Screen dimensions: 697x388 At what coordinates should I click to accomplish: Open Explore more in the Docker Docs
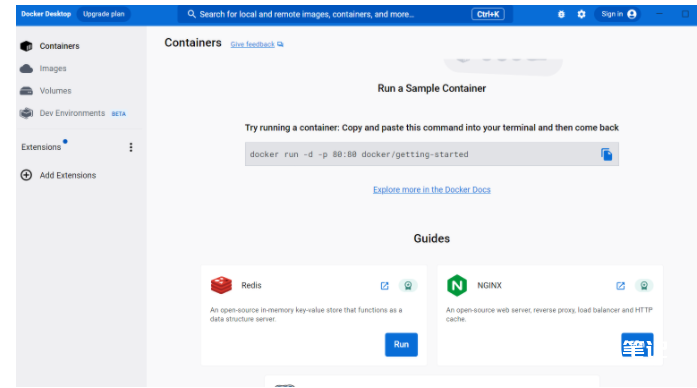pyautogui.click(x=432, y=190)
